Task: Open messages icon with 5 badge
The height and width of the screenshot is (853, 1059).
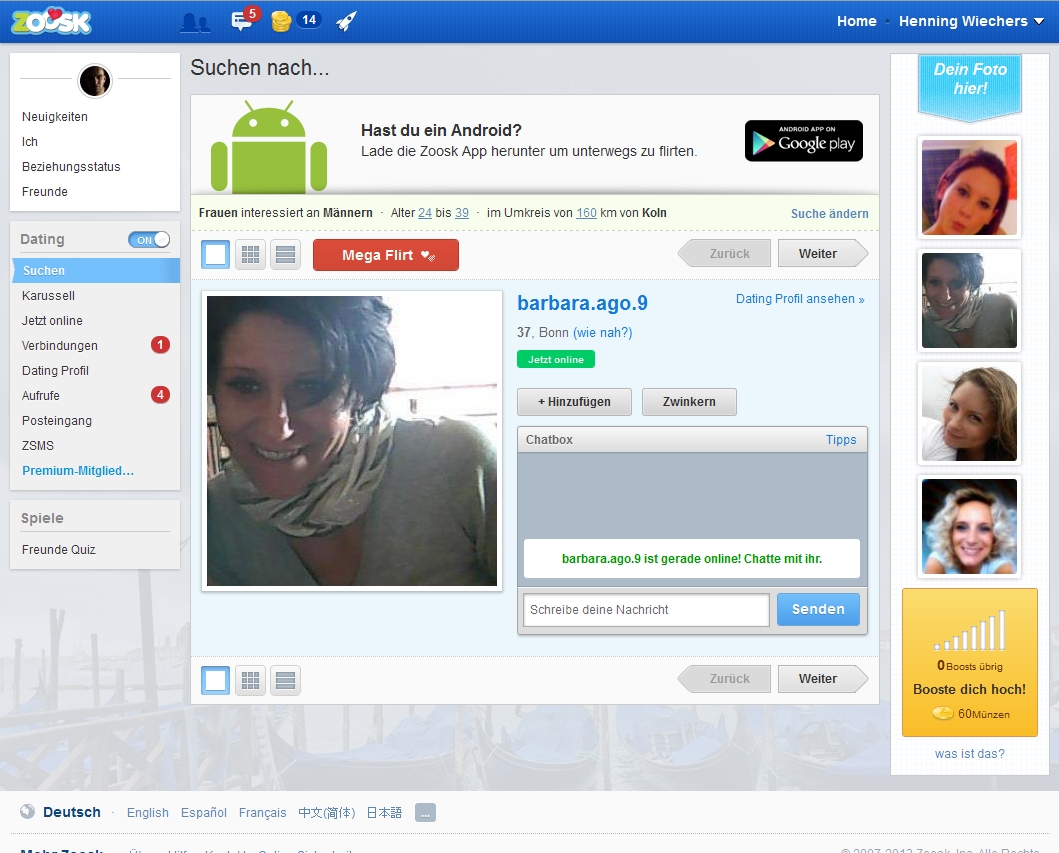Action: coord(244,20)
